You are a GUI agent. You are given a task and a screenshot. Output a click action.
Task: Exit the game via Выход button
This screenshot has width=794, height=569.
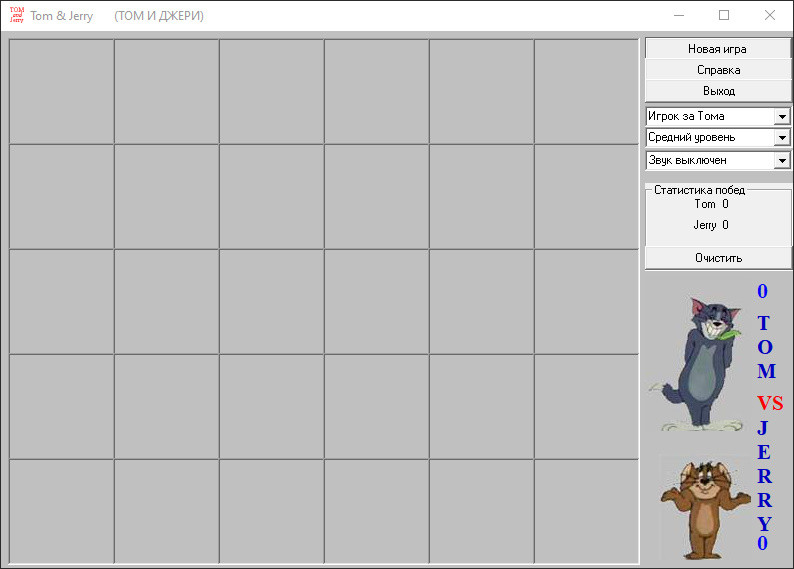tap(718, 91)
